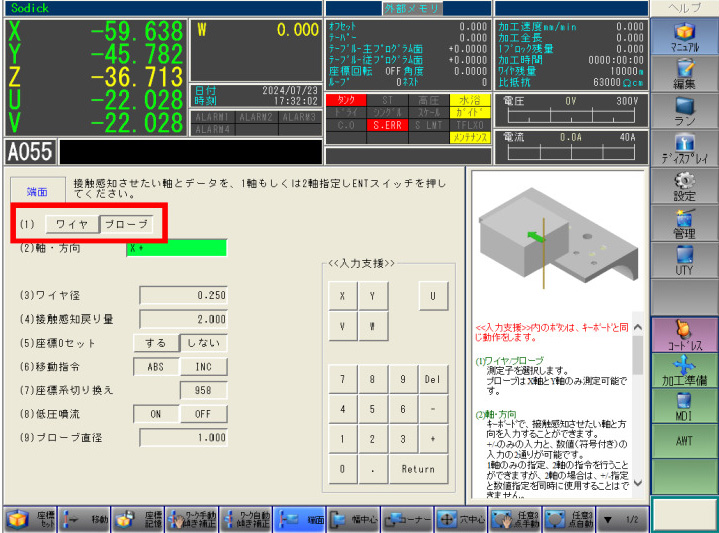Tap keypad button V
Screen dimensions: 719x533
[343, 326]
